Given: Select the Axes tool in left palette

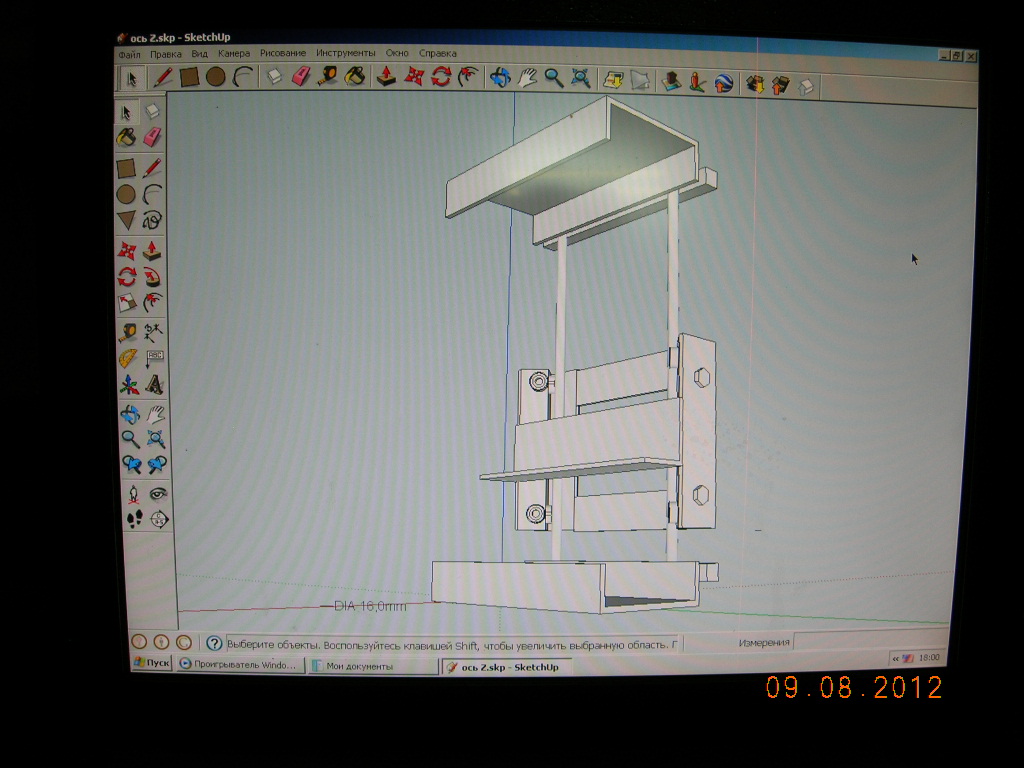Looking at the screenshot, I should point(129,385).
